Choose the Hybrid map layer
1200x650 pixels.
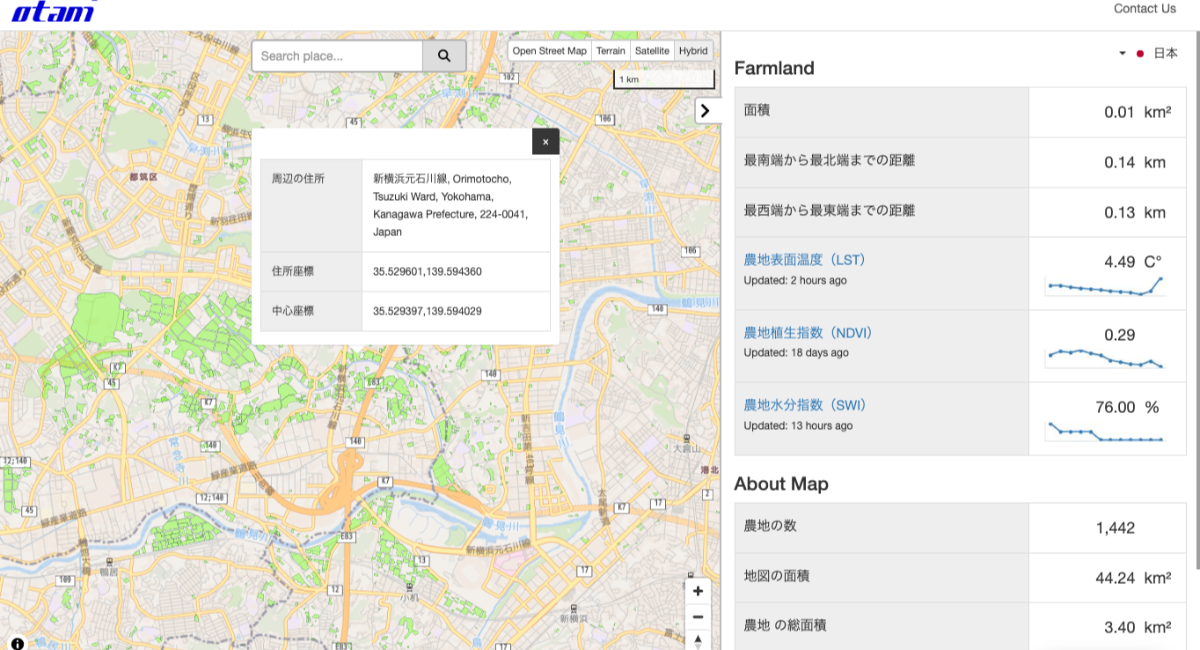(x=692, y=51)
